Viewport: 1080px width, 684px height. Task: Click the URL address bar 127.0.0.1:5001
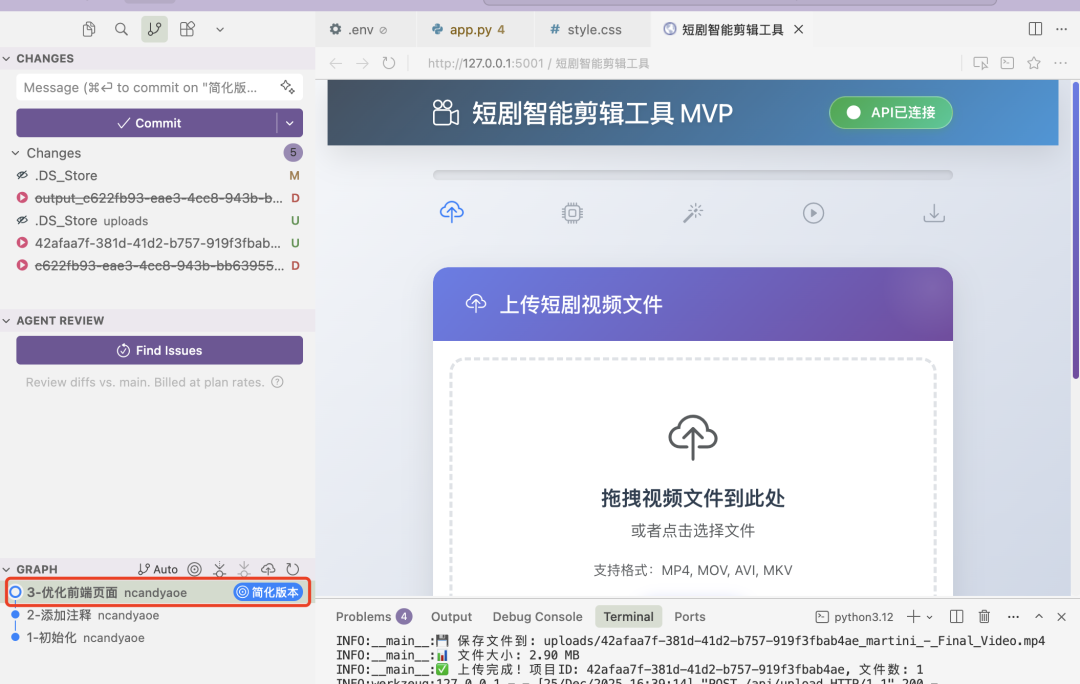539,63
